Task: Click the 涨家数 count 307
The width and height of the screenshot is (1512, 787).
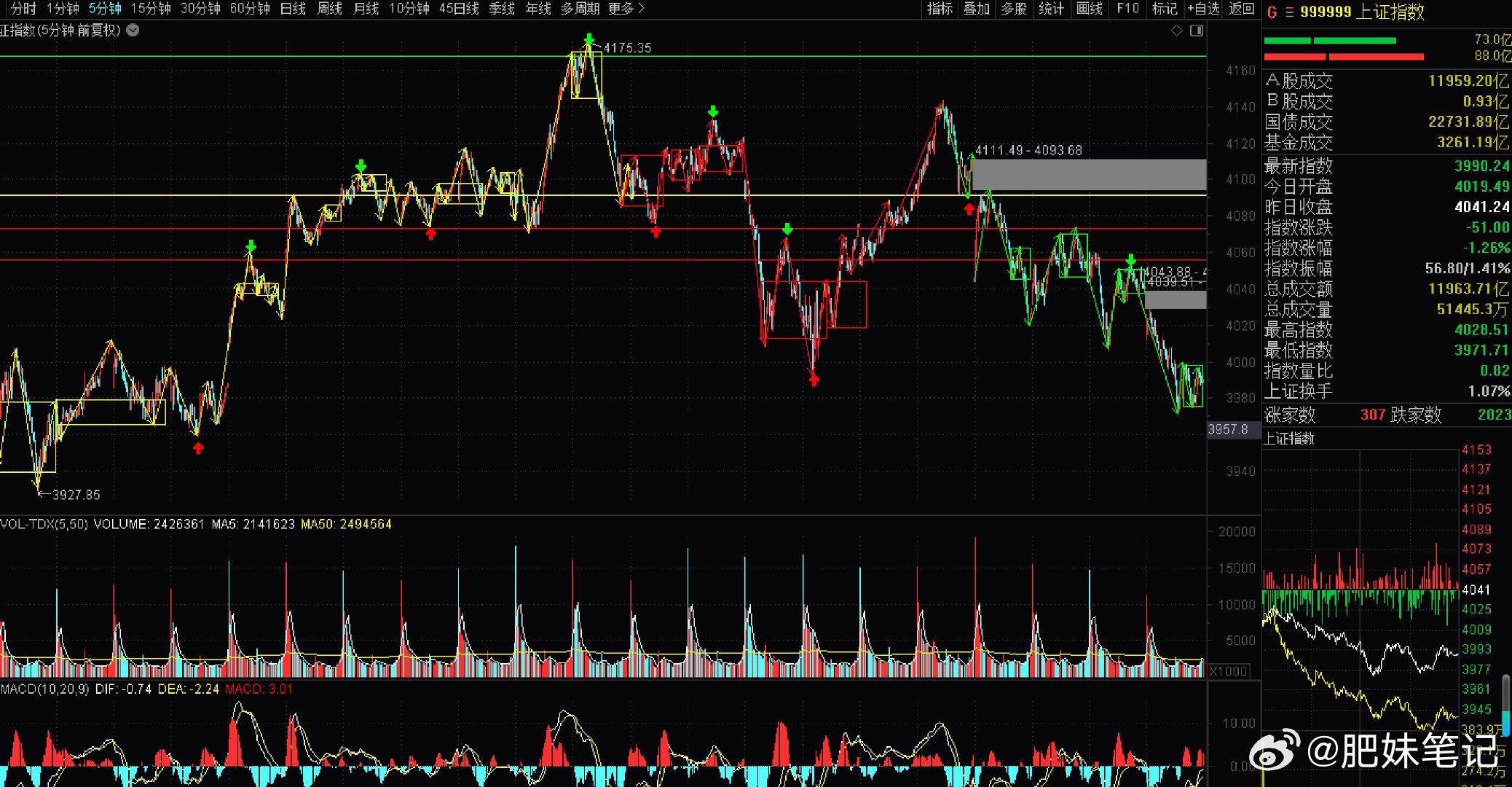Action: 1373,415
